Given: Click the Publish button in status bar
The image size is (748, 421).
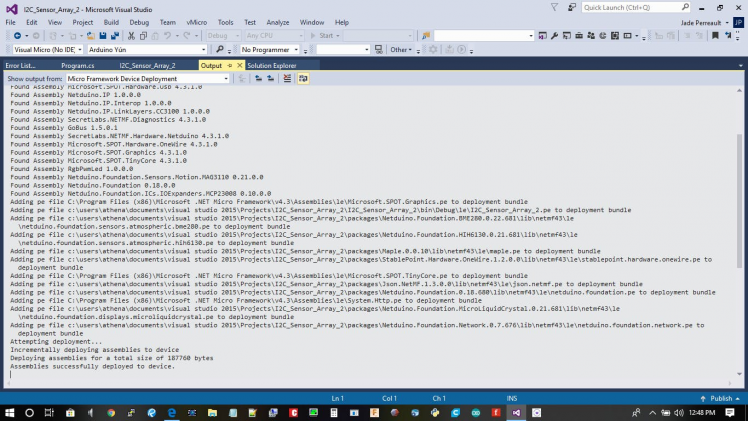Looking at the screenshot, I should (720, 398).
